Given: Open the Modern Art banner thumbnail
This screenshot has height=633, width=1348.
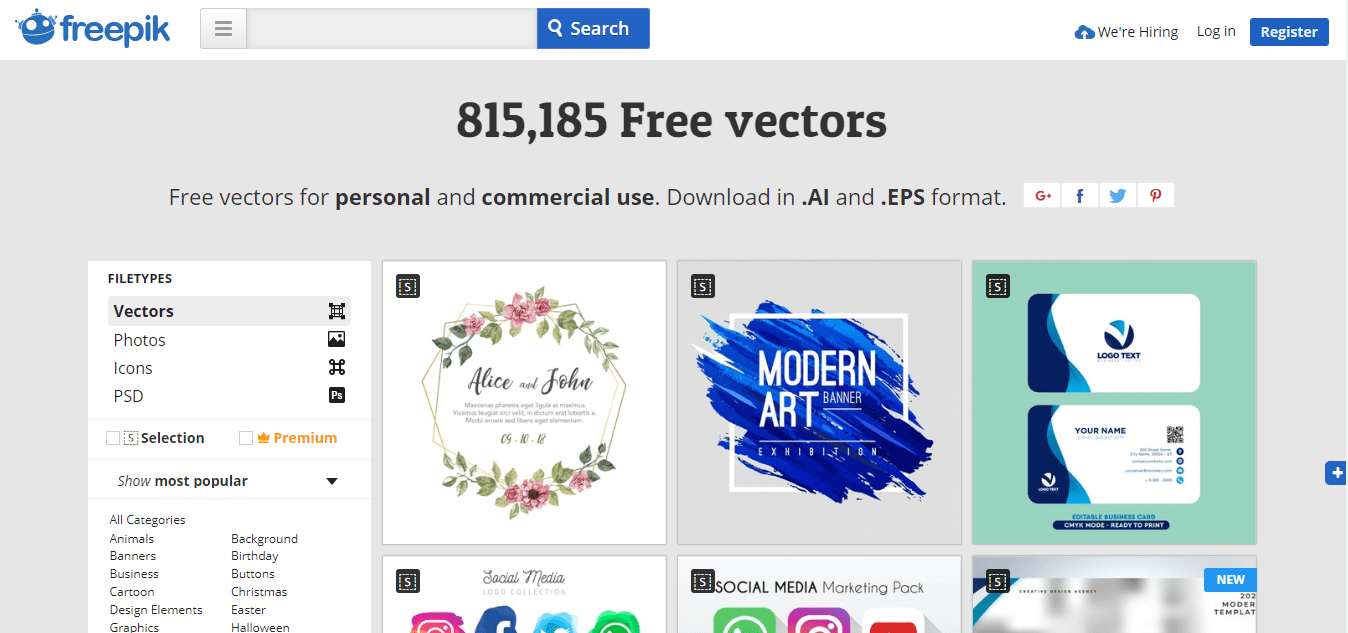Looking at the screenshot, I should (819, 400).
